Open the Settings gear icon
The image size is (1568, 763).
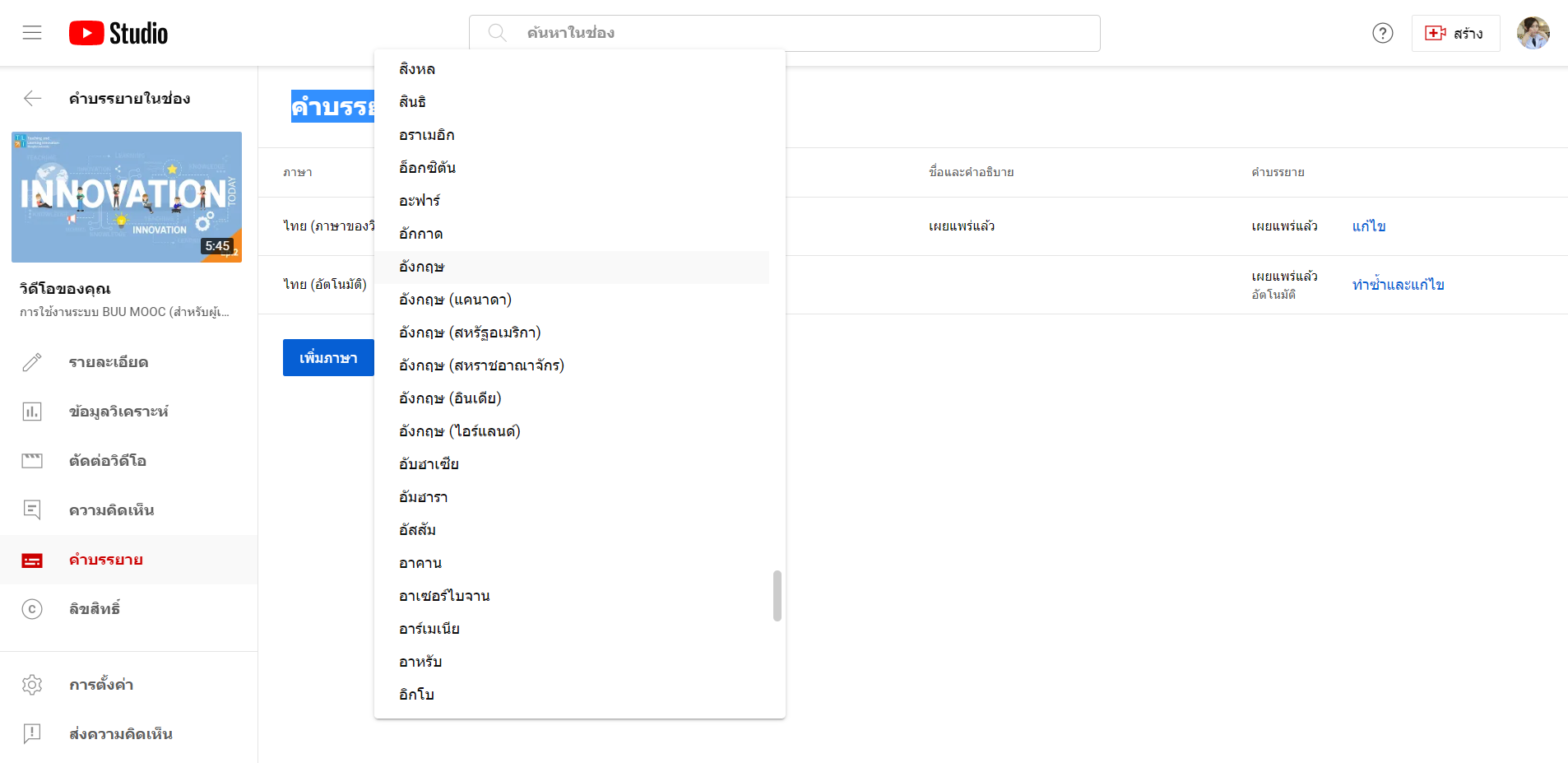[32, 685]
